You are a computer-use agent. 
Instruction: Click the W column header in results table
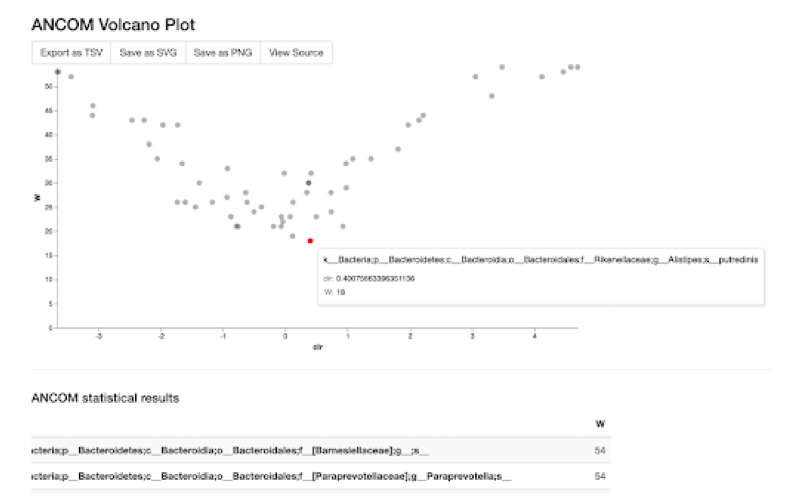coord(599,423)
